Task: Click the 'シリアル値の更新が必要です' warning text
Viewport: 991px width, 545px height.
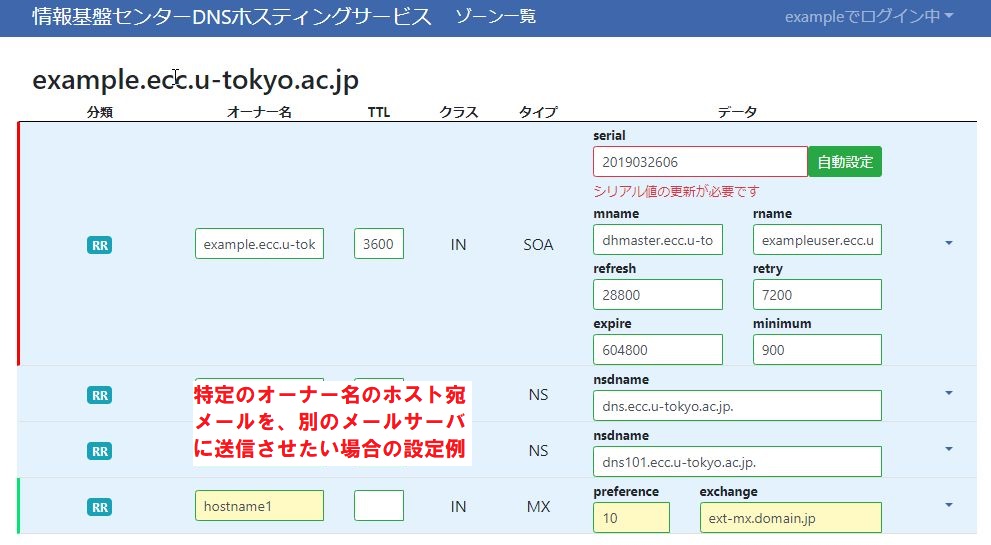Action: pos(676,191)
